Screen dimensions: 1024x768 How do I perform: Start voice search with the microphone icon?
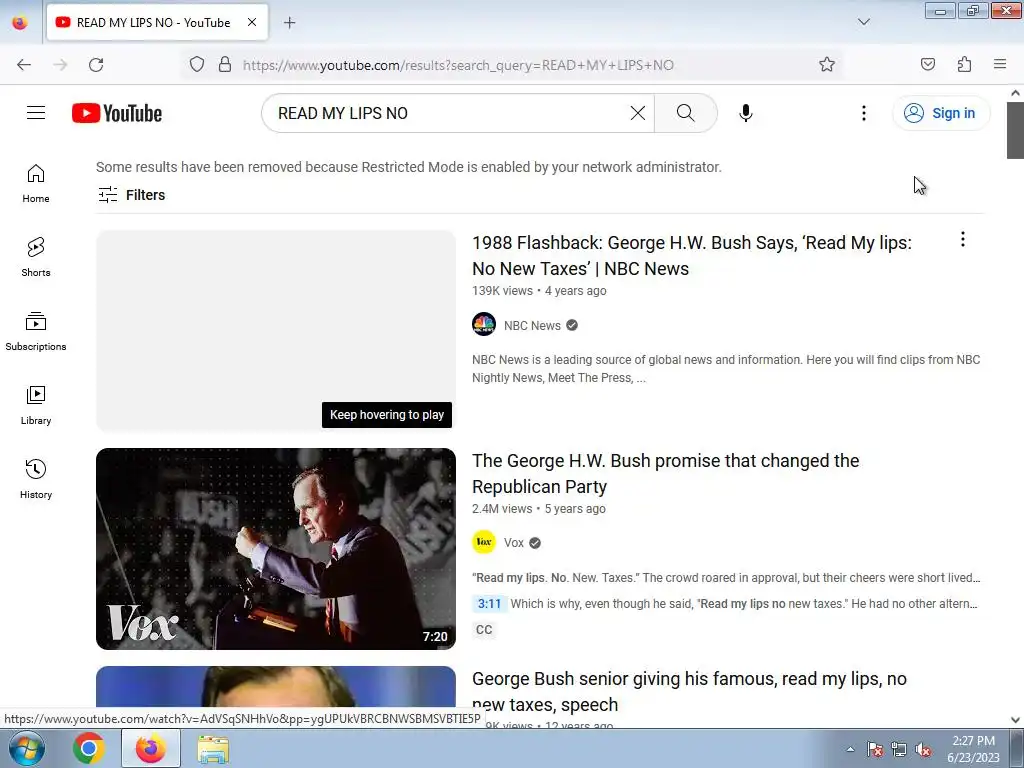pos(745,113)
